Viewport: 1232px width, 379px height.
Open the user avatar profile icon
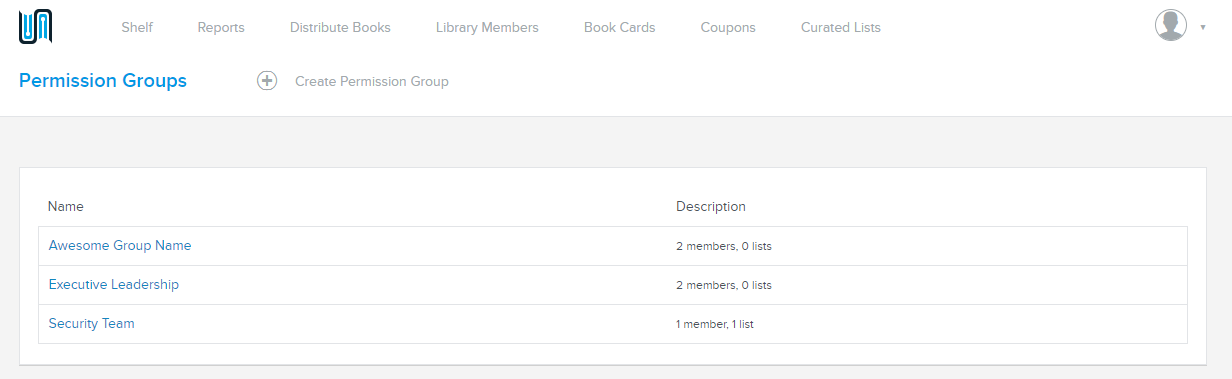tap(1171, 26)
